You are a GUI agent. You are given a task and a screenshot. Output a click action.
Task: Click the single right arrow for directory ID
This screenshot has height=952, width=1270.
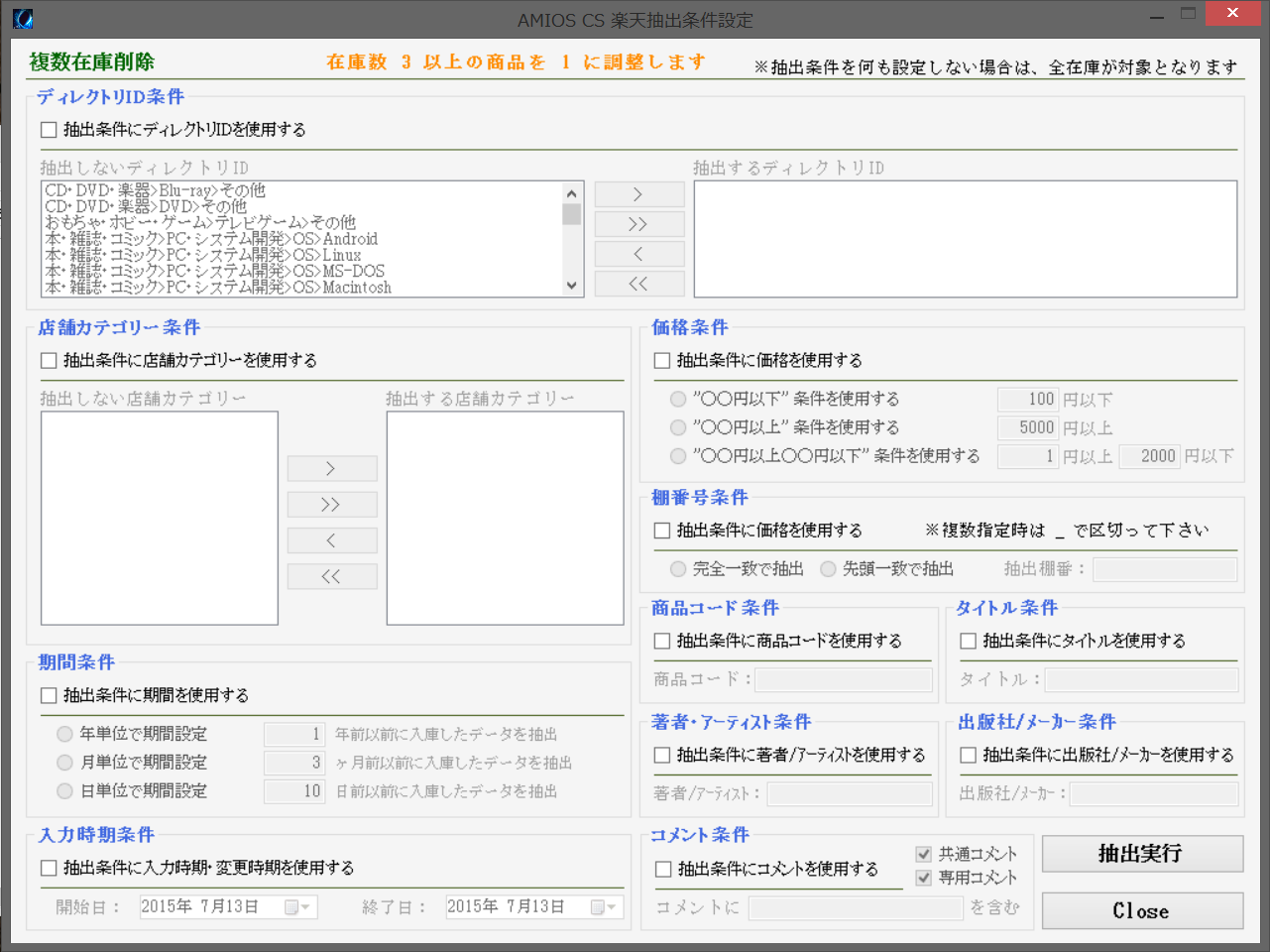pyautogui.click(x=639, y=194)
